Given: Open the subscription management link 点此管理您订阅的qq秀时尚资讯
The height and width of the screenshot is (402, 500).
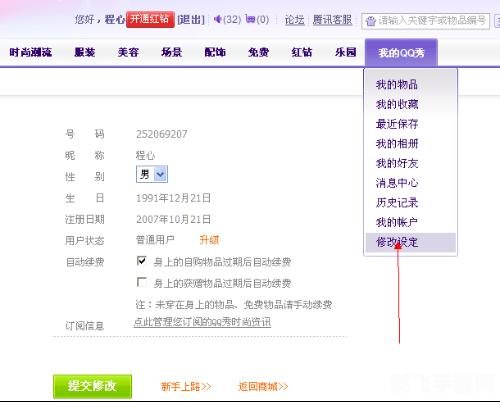Looking at the screenshot, I should 202,322.
